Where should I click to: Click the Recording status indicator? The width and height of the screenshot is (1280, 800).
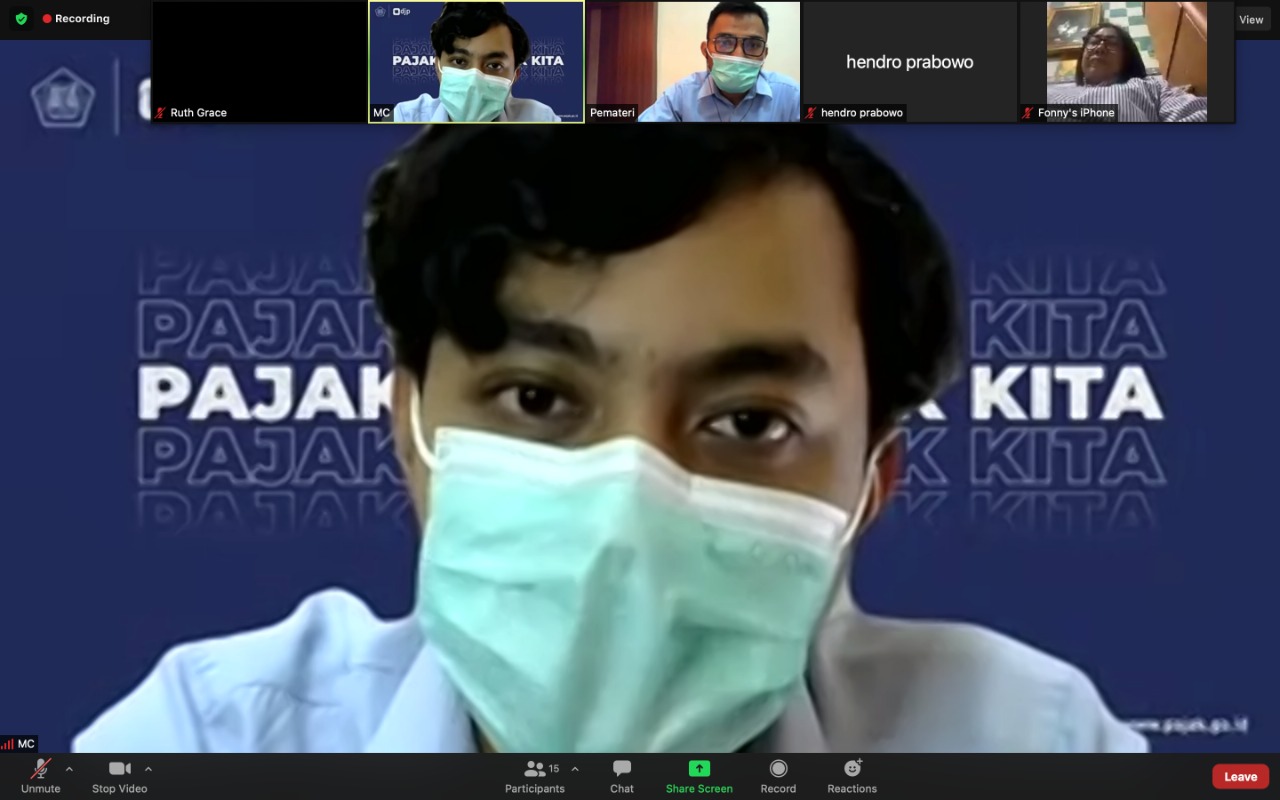(76, 19)
